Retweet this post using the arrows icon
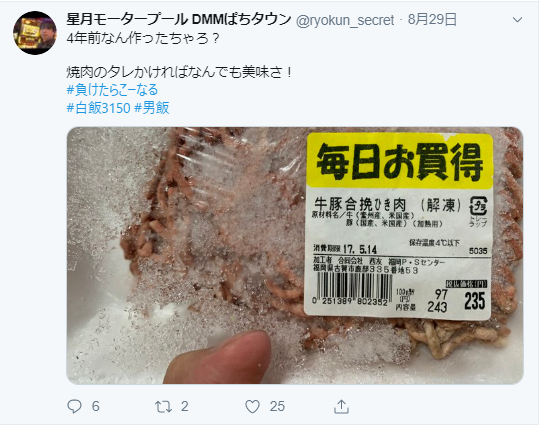 [x=163, y=407]
